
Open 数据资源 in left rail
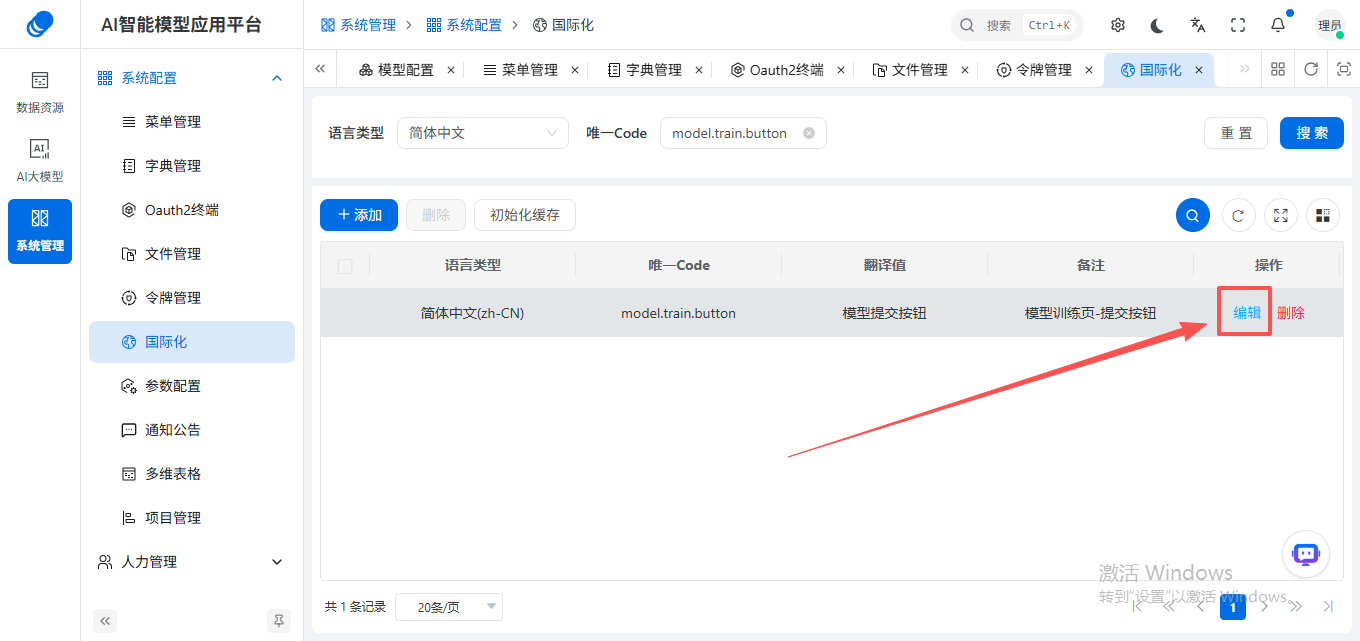pos(40,92)
